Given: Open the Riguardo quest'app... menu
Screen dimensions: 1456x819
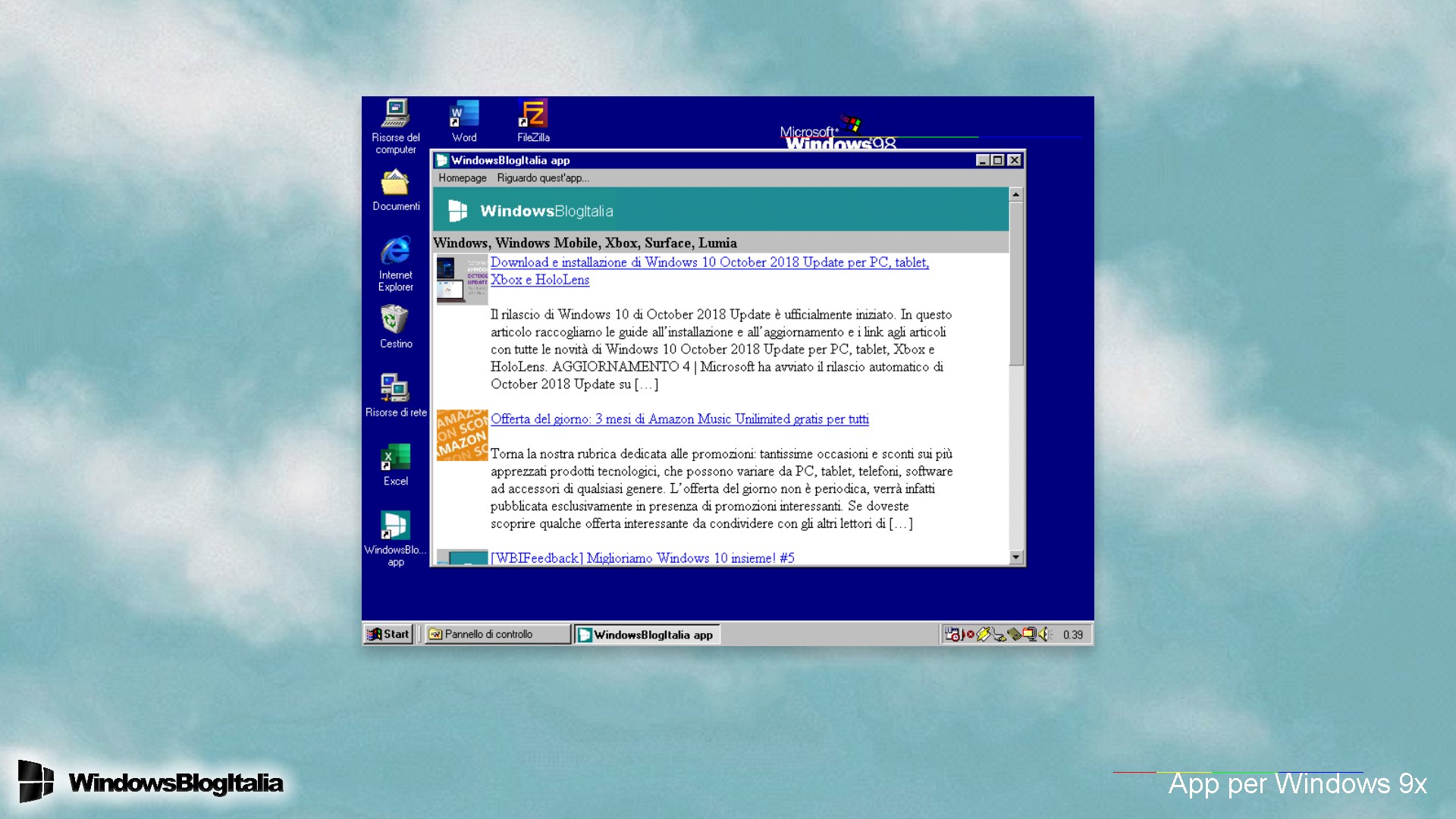Looking at the screenshot, I should pos(543,178).
